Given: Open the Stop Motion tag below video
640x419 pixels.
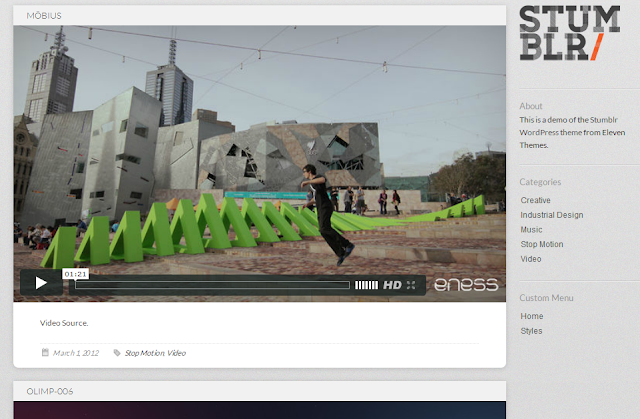Looking at the screenshot, I should click(144, 353).
